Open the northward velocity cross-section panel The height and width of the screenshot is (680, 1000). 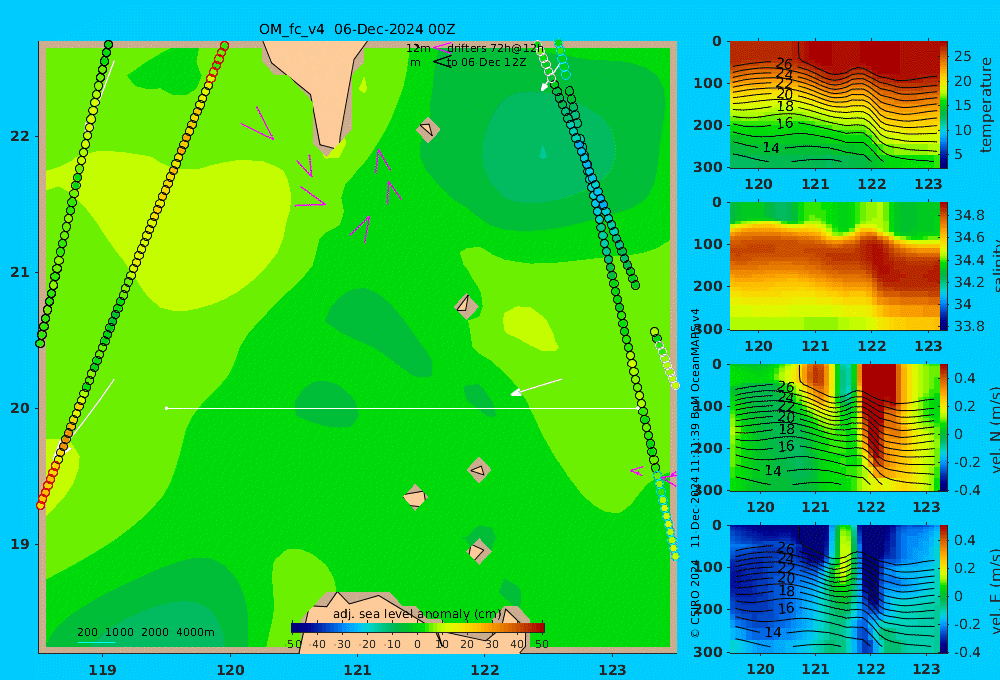click(x=834, y=427)
